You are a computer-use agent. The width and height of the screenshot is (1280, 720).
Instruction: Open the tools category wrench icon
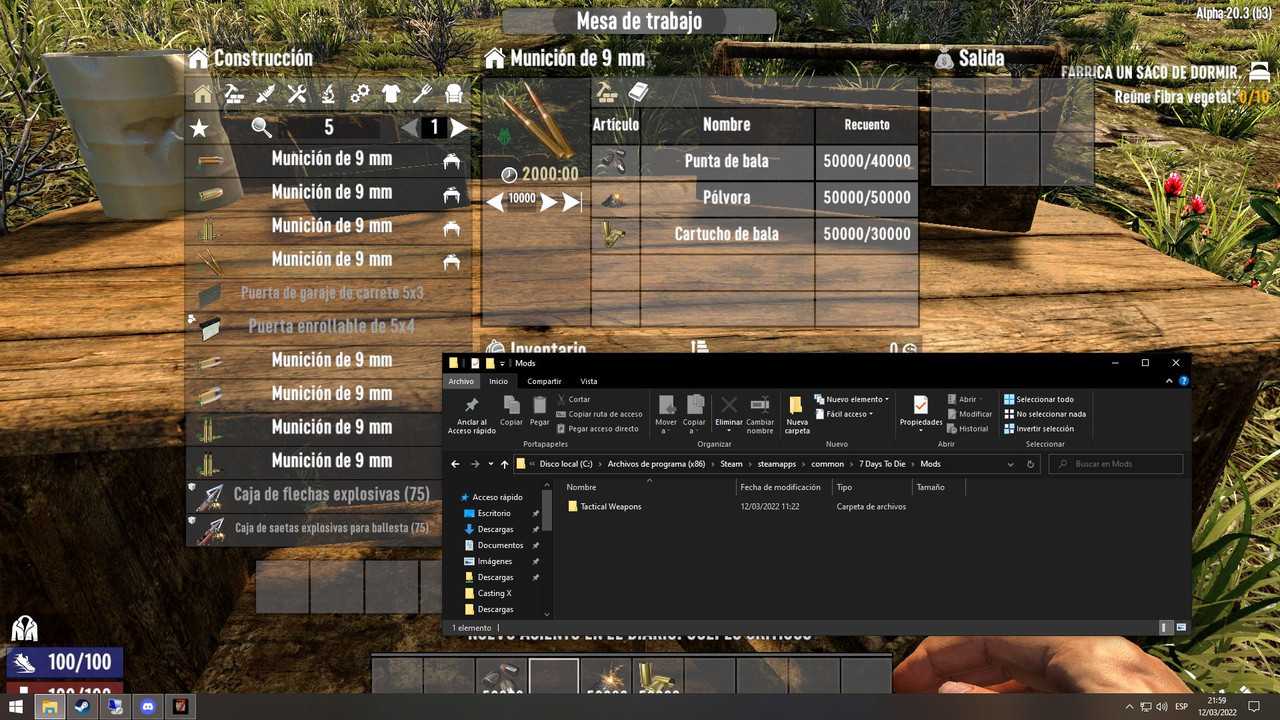click(296, 94)
